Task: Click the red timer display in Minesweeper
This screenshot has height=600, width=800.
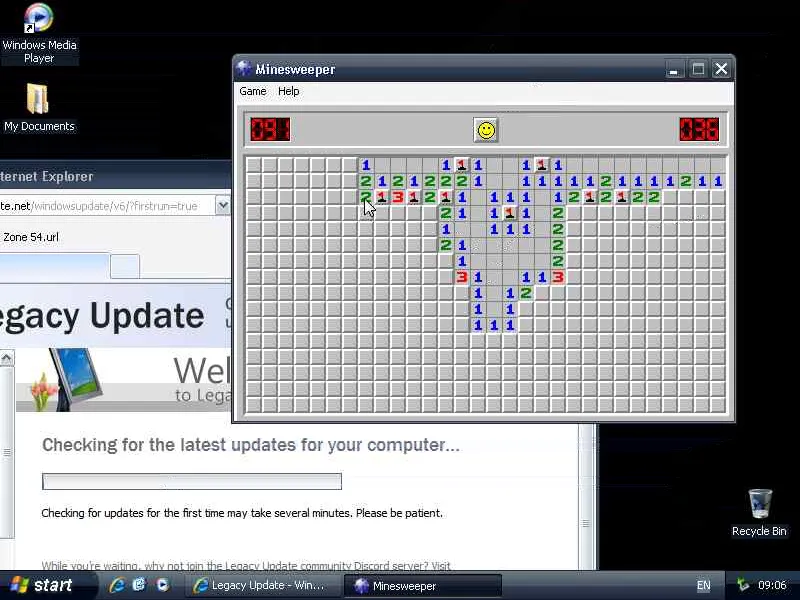Action: pyautogui.click(x=699, y=130)
